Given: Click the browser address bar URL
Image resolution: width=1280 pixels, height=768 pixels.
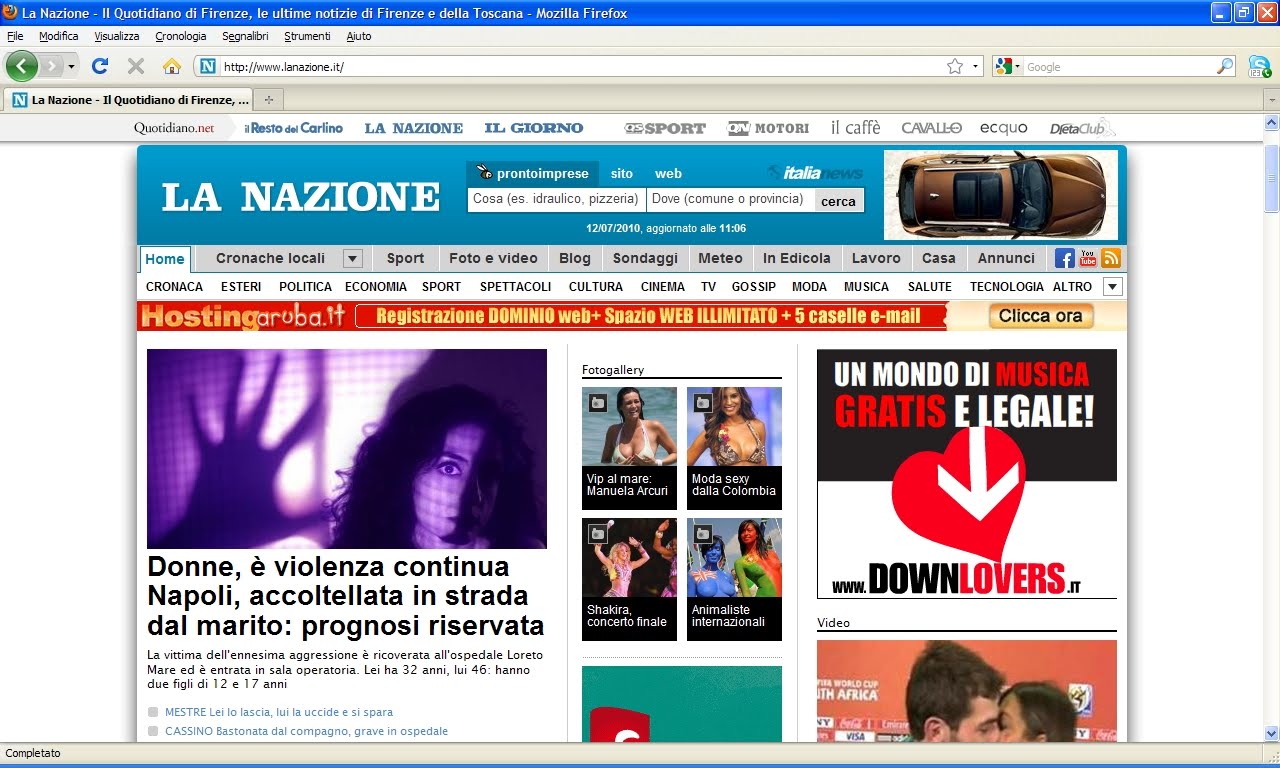Looking at the screenshot, I should click(580, 66).
